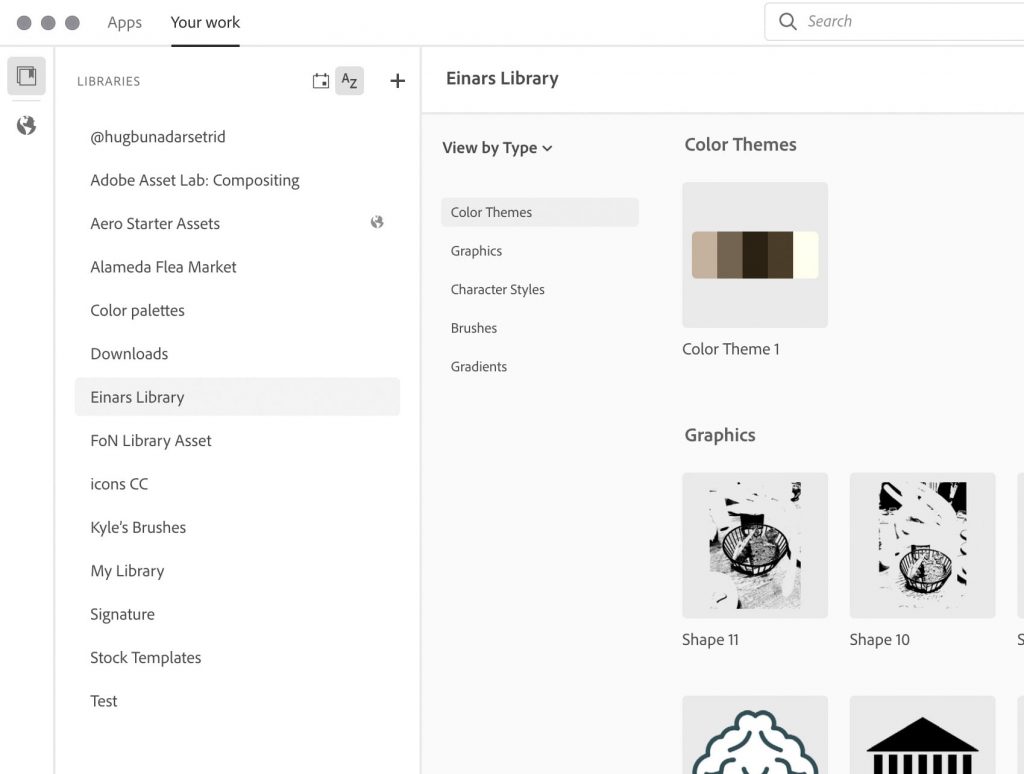
Task: Click the search magnifier icon
Action: point(788,22)
